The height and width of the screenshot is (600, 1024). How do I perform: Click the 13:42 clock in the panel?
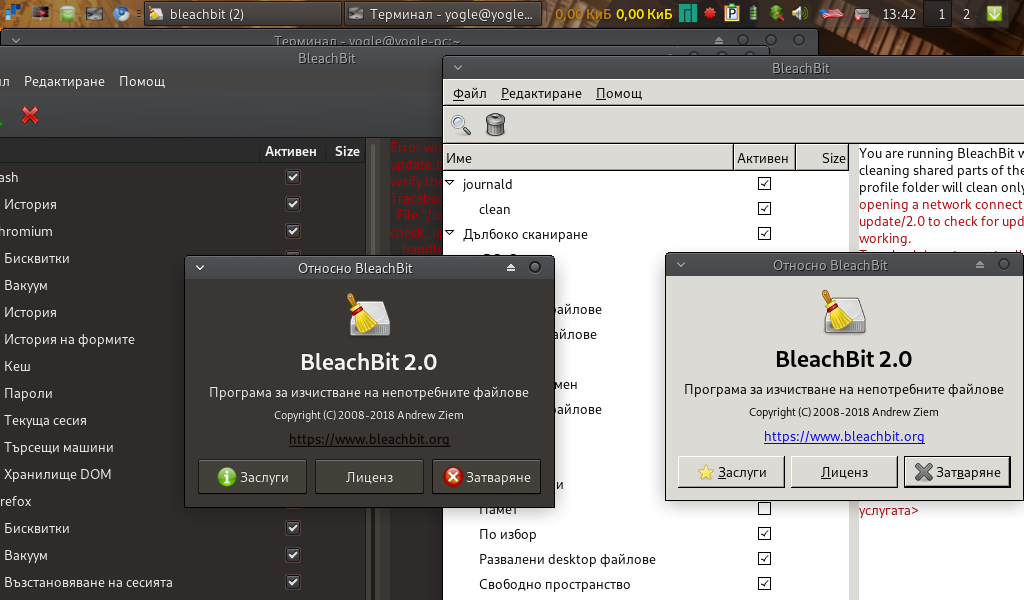[899, 14]
